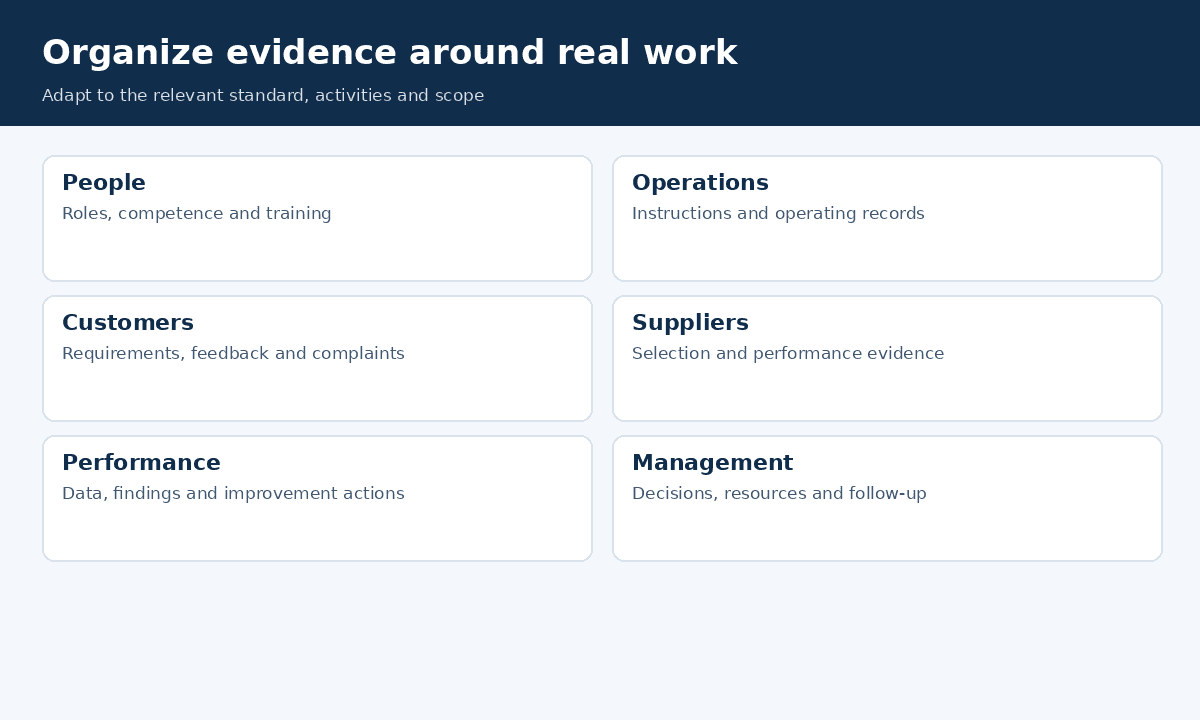The height and width of the screenshot is (720, 1200).
Task: Click 'Data, findings and improvement actions' text
Action: pos(233,494)
